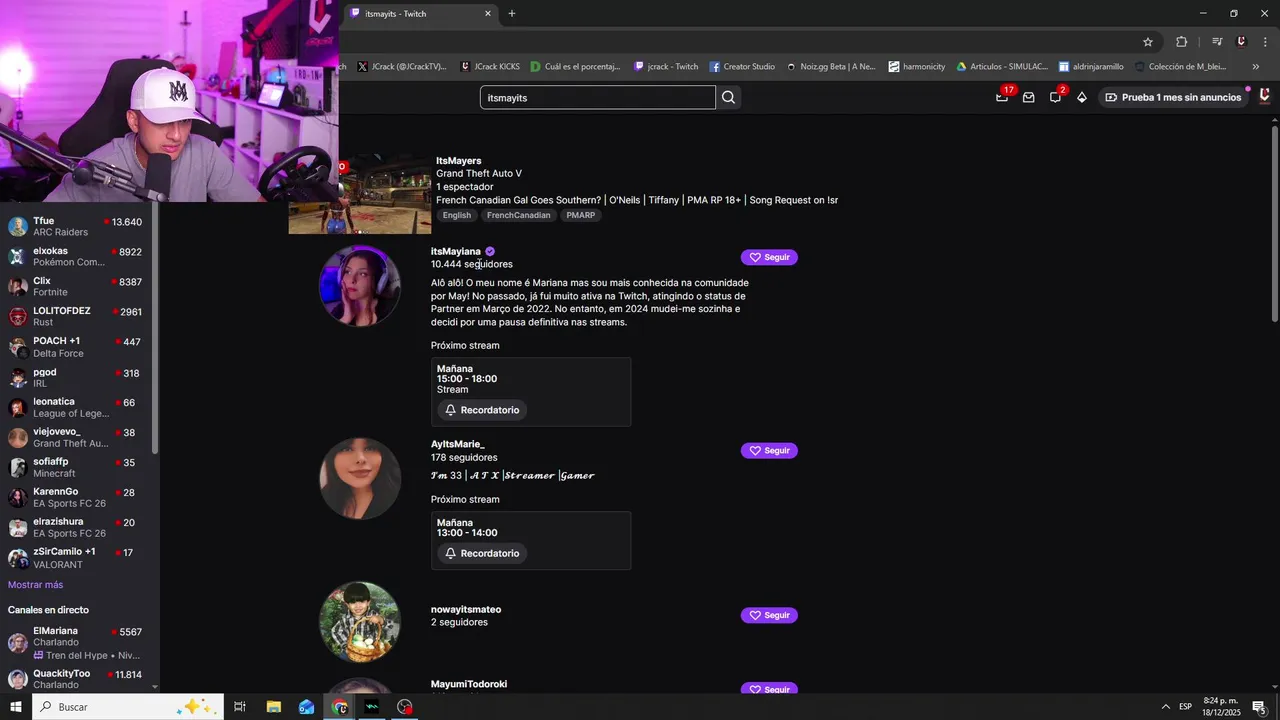
Task: Set Recordatorio for AyItsMarie_ stream
Action: point(482,553)
